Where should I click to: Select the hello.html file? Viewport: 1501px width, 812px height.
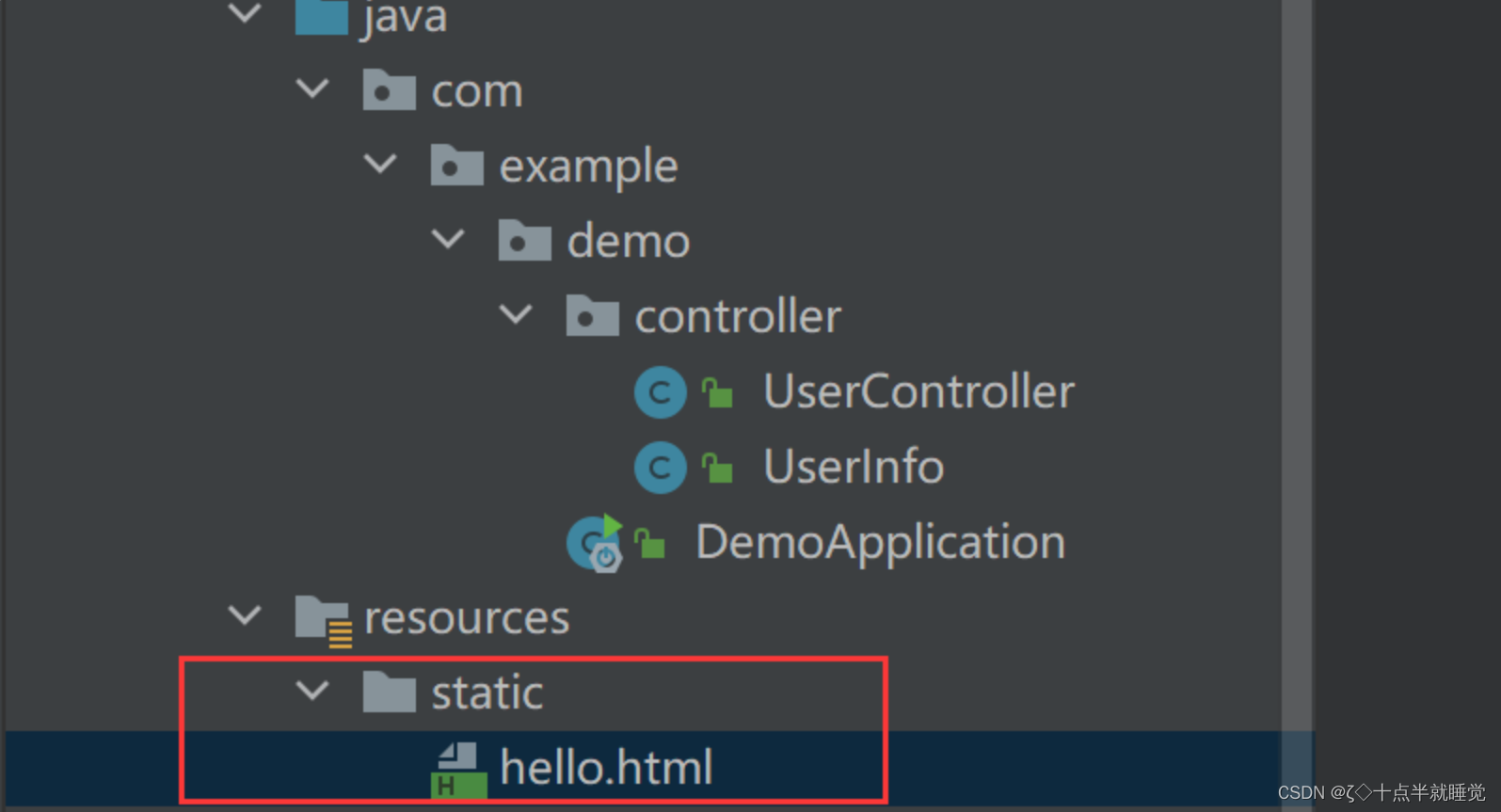click(x=606, y=768)
